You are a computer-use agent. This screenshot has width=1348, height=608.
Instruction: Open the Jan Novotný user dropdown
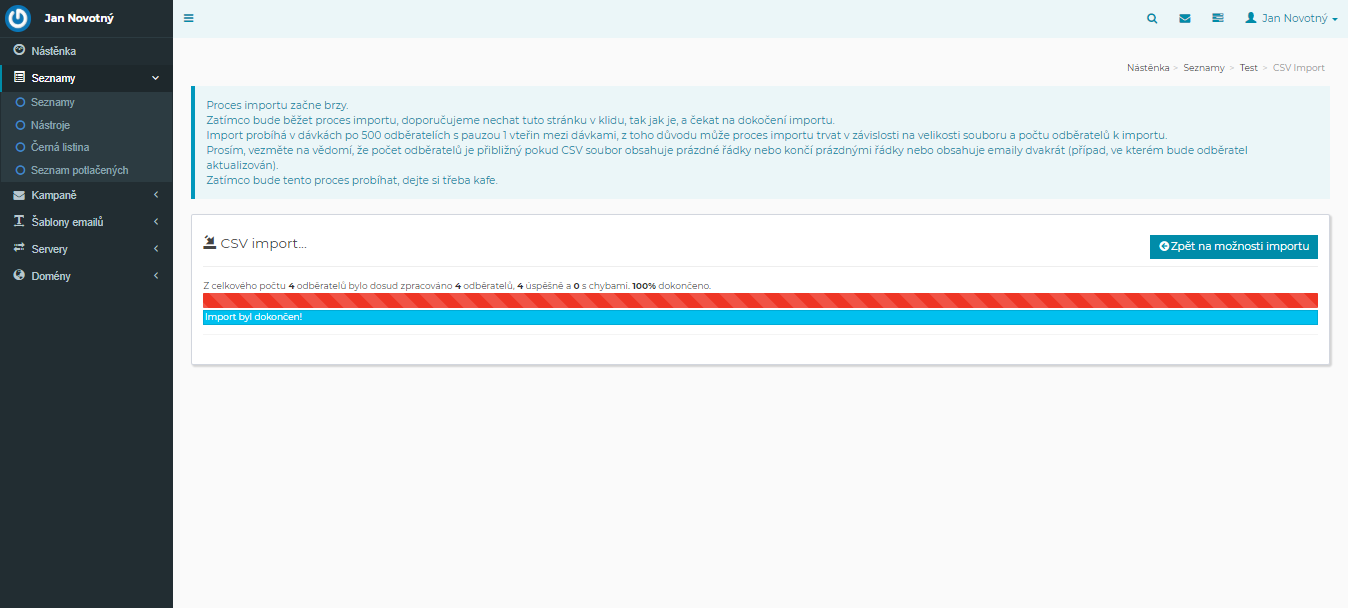pos(1291,18)
